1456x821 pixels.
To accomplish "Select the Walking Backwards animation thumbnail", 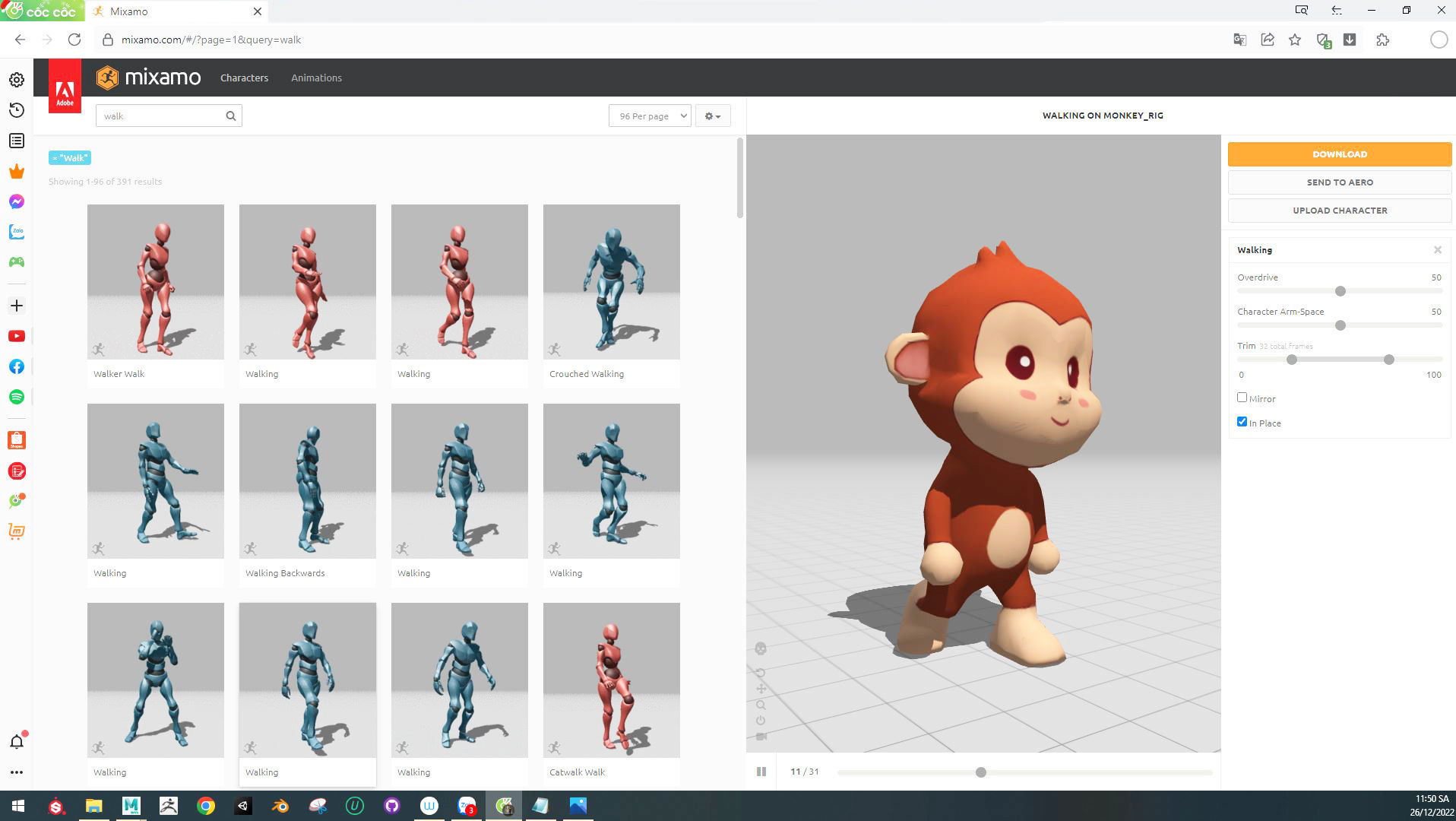I will click(x=308, y=481).
